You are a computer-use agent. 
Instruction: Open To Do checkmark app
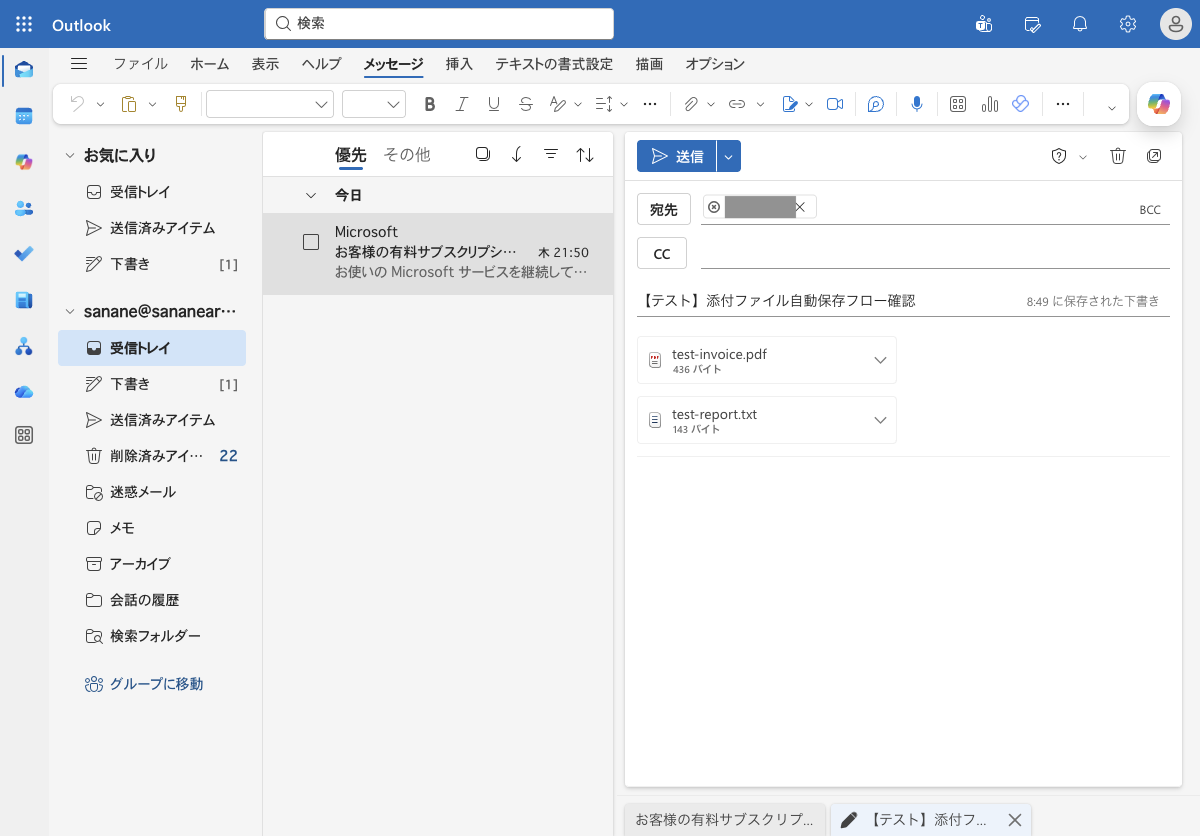(24, 254)
